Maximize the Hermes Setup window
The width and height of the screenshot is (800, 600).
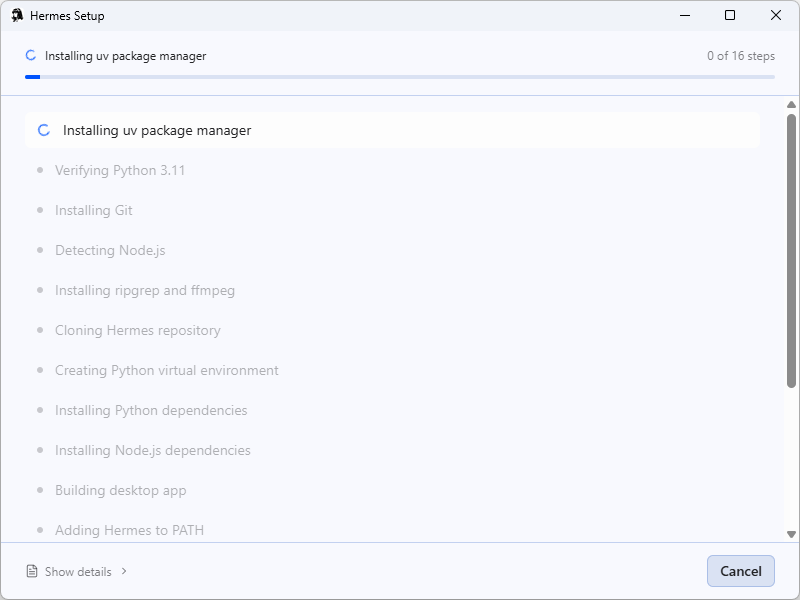(x=730, y=15)
